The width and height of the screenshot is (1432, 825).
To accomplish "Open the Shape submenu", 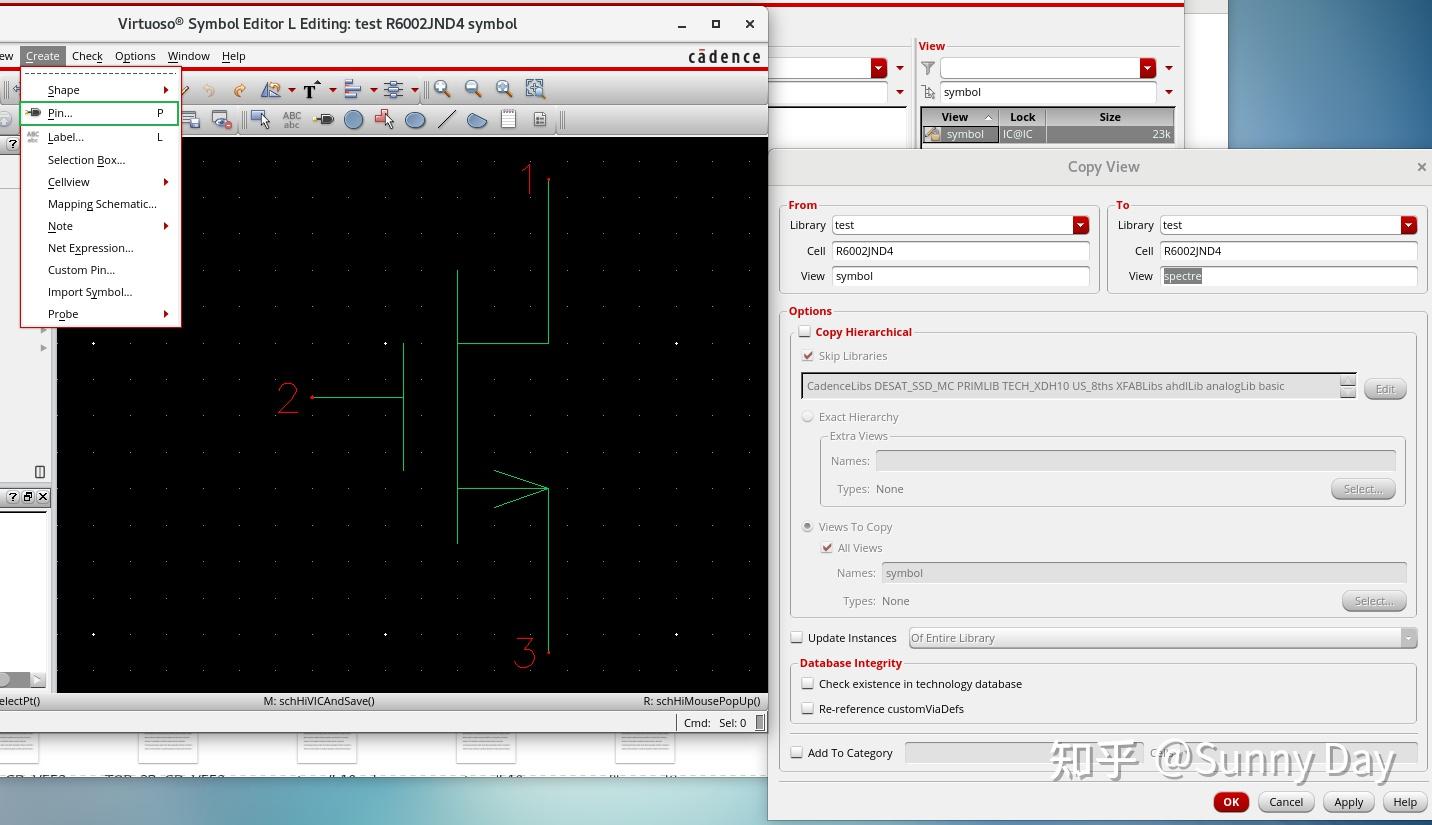I will point(64,90).
